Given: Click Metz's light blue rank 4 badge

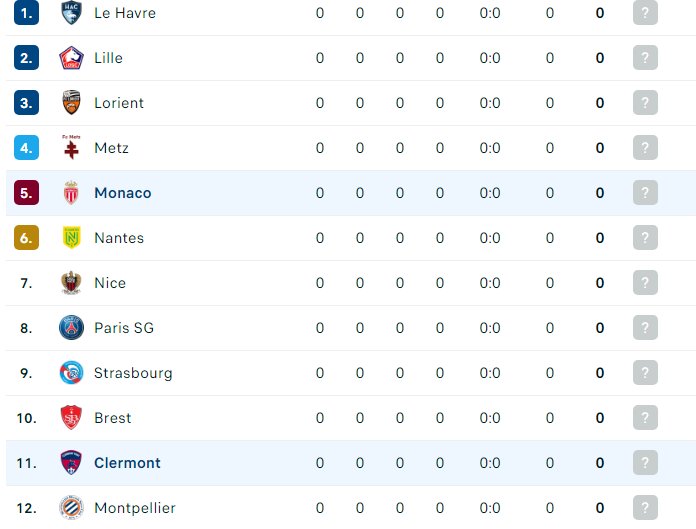Looking at the screenshot, I should click(x=26, y=147).
